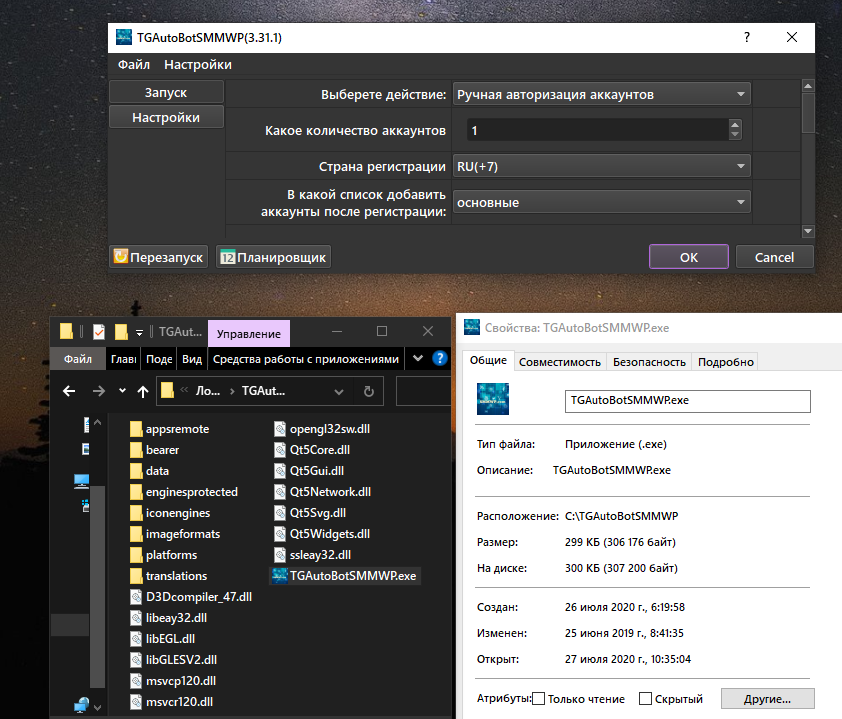Decrease the account count with down arrow
Image resolution: width=842 pixels, height=719 pixels.
(735, 134)
